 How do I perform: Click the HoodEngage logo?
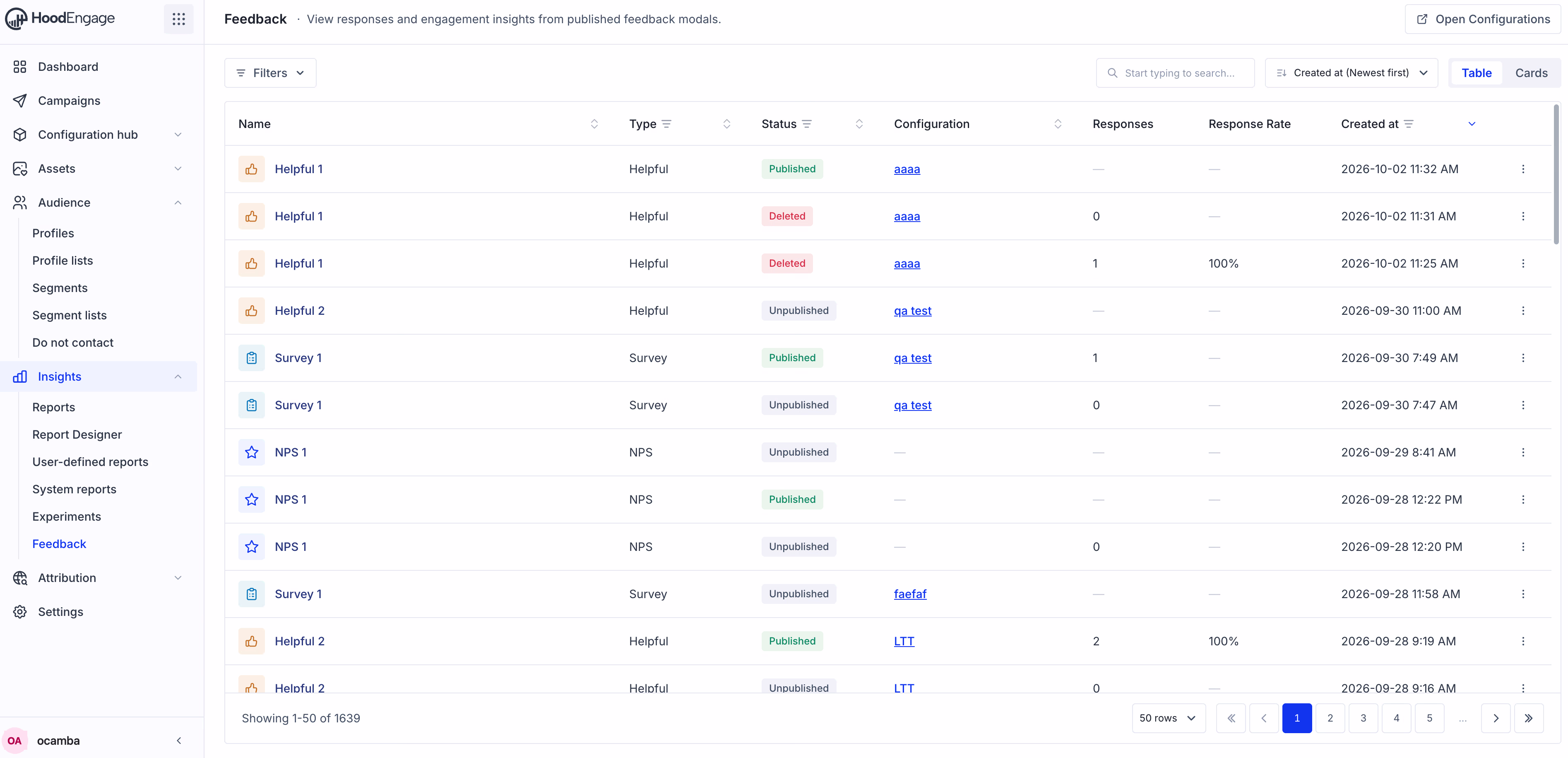click(60, 18)
